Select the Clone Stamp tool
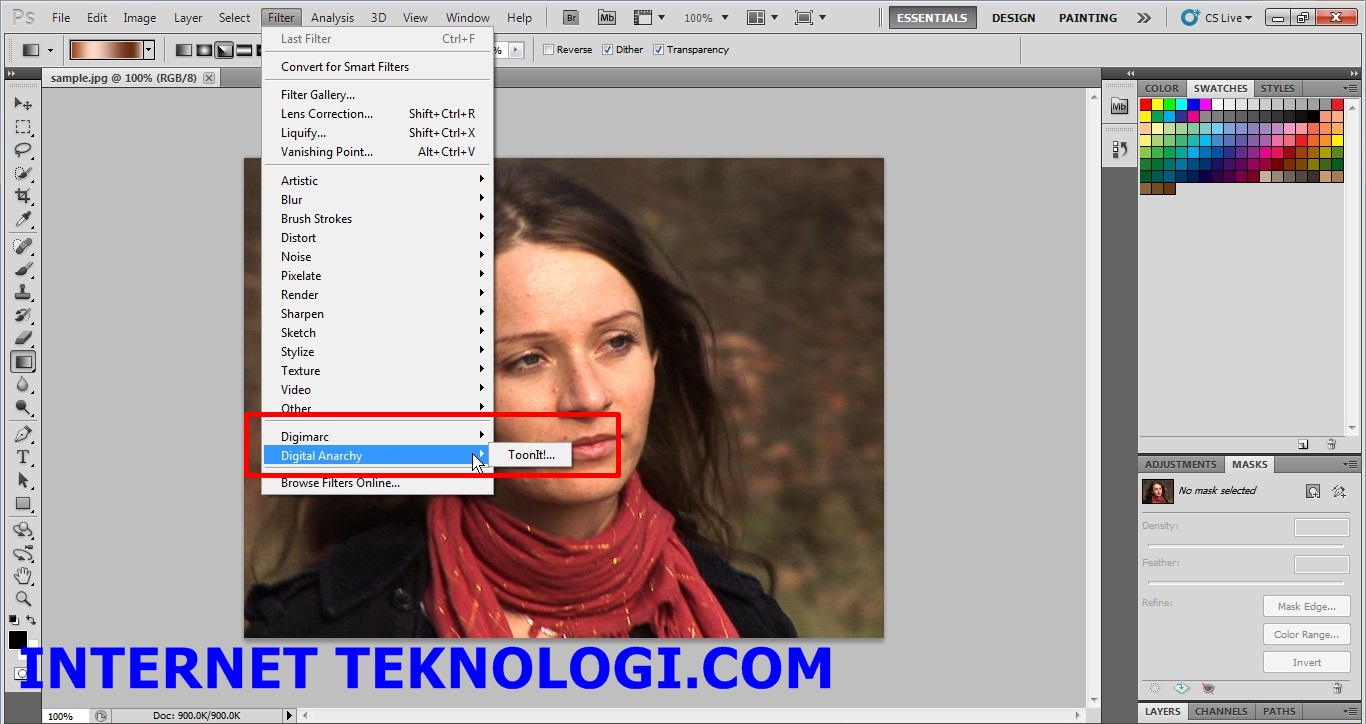The height and width of the screenshot is (724, 1366). point(23,292)
